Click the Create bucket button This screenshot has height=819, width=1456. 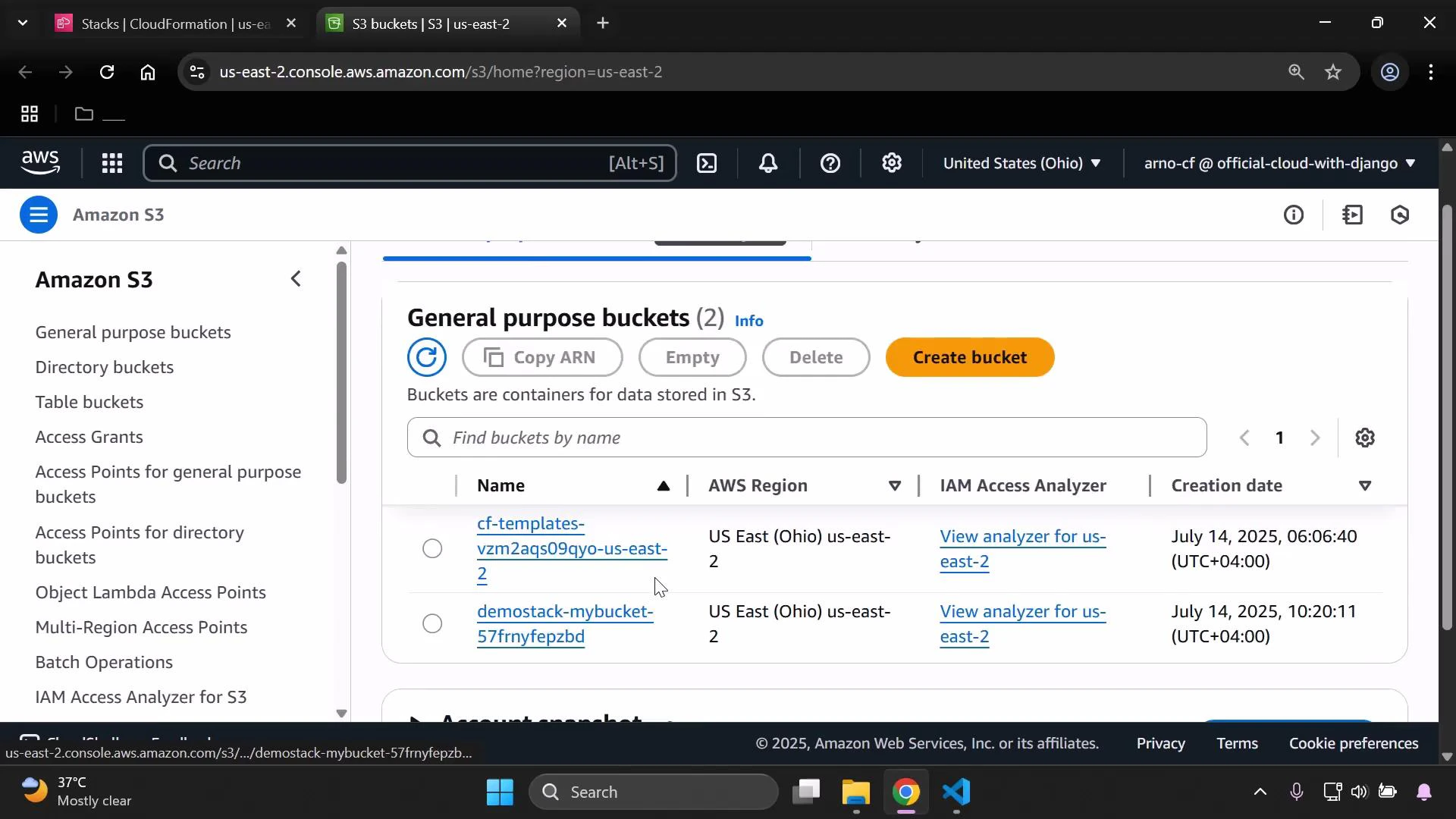970,357
